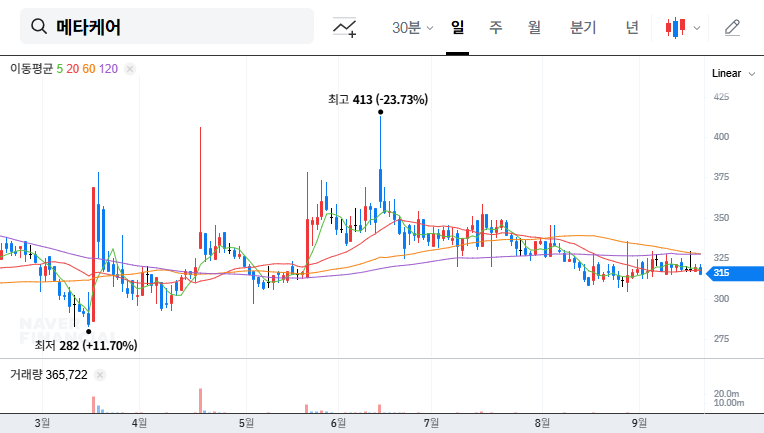Open the 30분 interval dropdown
Image resolution: width=764 pixels, height=433 pixels.
click(412, 27)
